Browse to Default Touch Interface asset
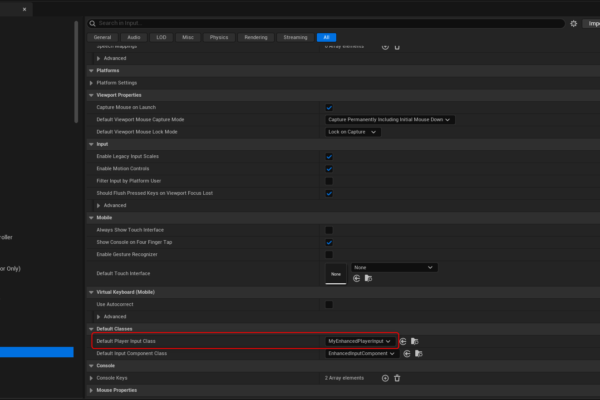Viewport: 600px width, 400px height. 368,278
